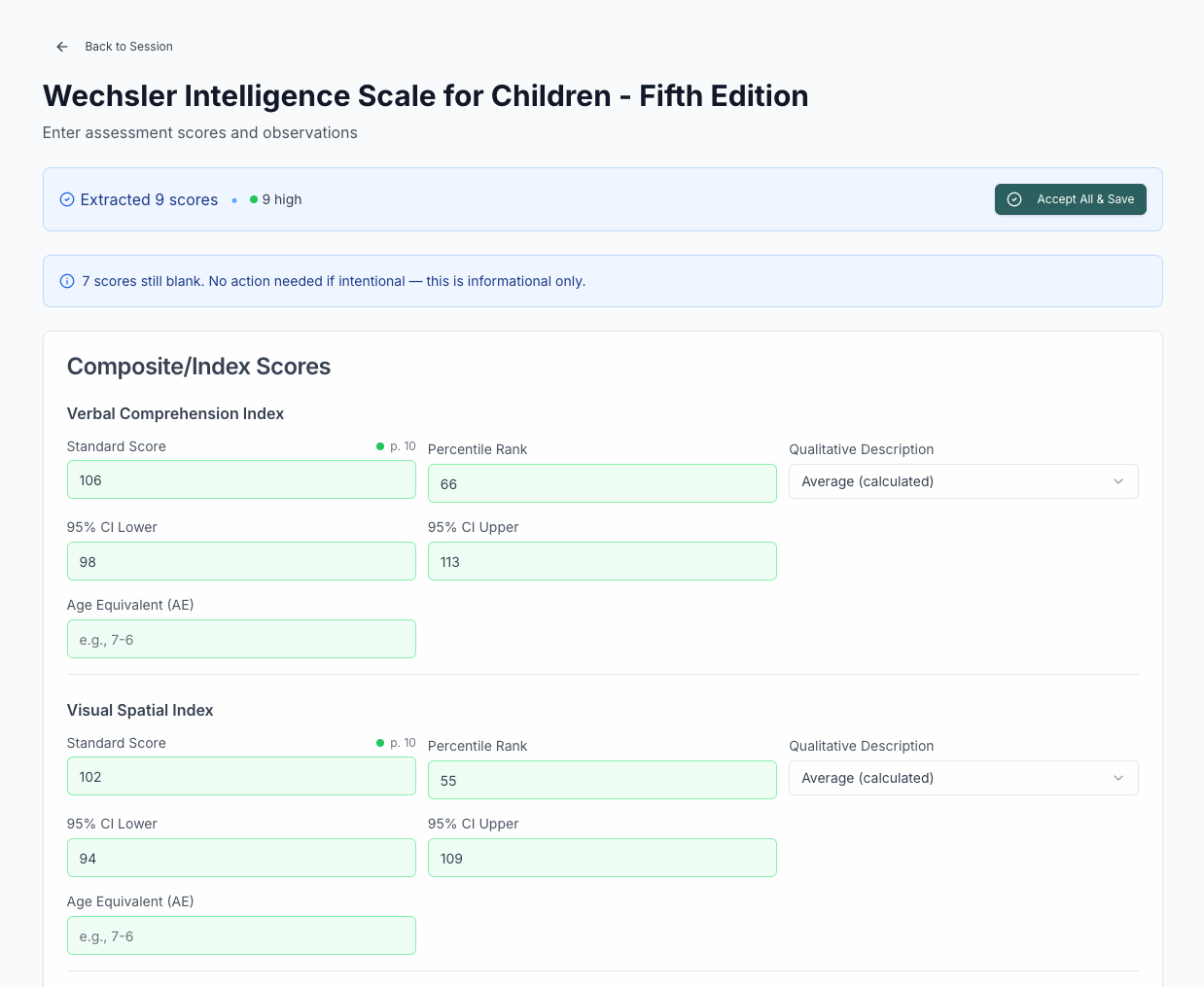The height and width of the screenshot is (987, 1204).
Task: Click Visual Spatial 95% CI Lower field 94
Action: click(x=241, y=858)
